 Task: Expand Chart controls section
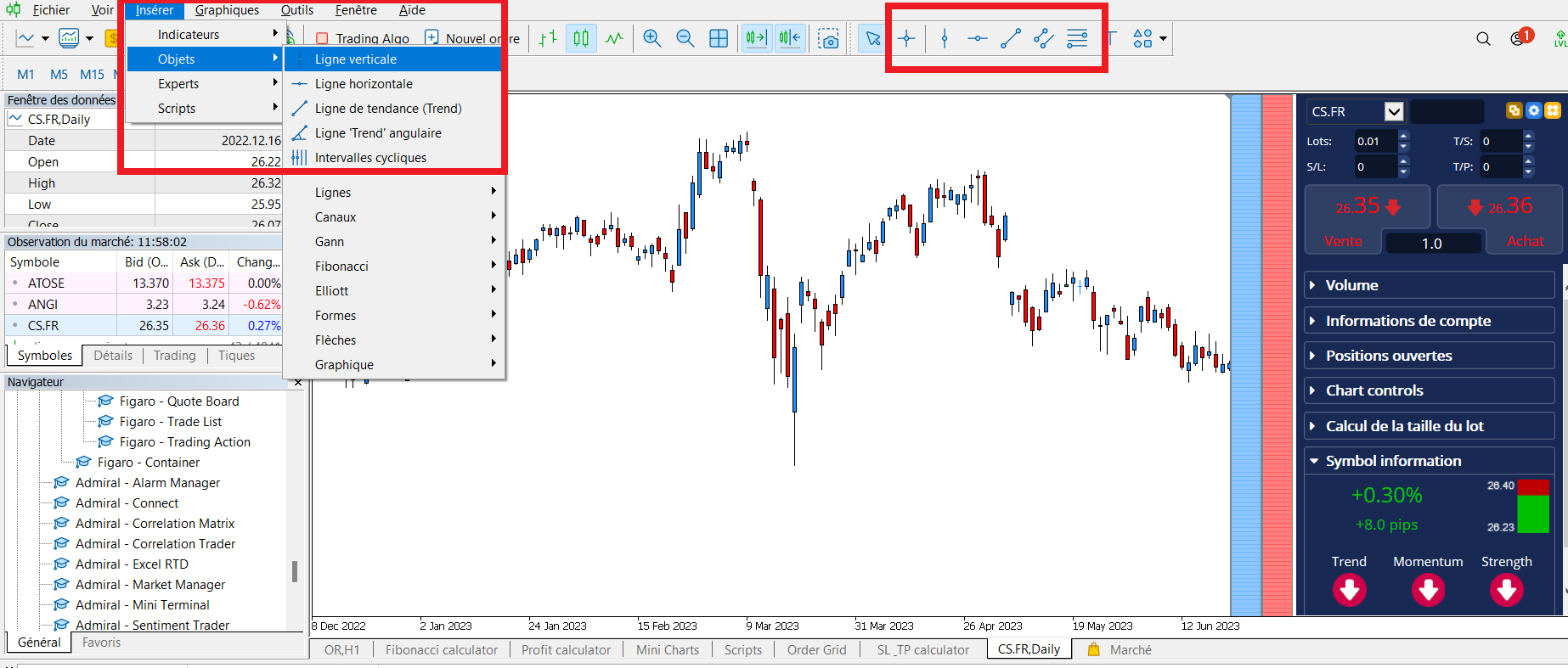1430,390
